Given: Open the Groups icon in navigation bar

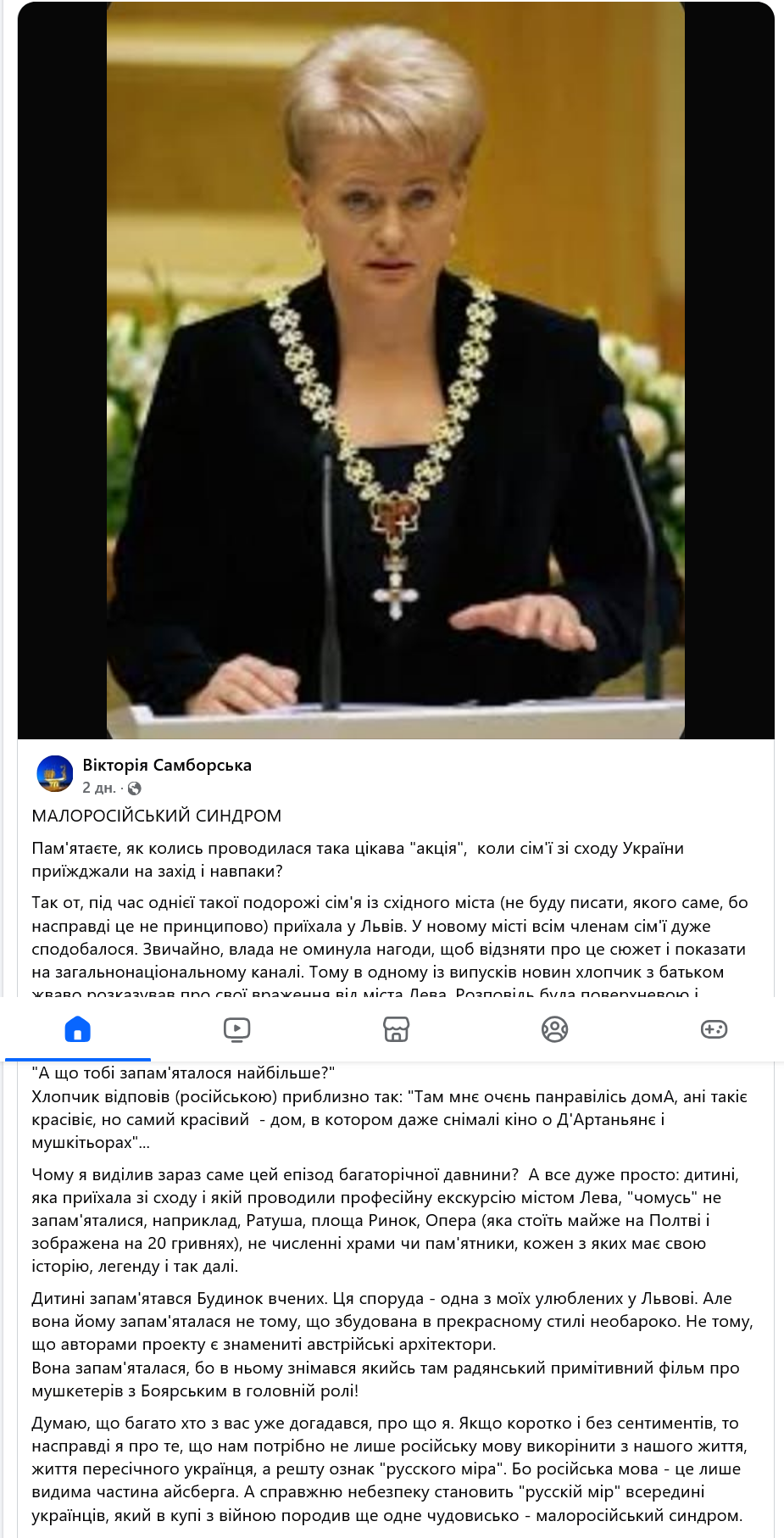Looking at the screenshot, I should (x=554, y=1029).
